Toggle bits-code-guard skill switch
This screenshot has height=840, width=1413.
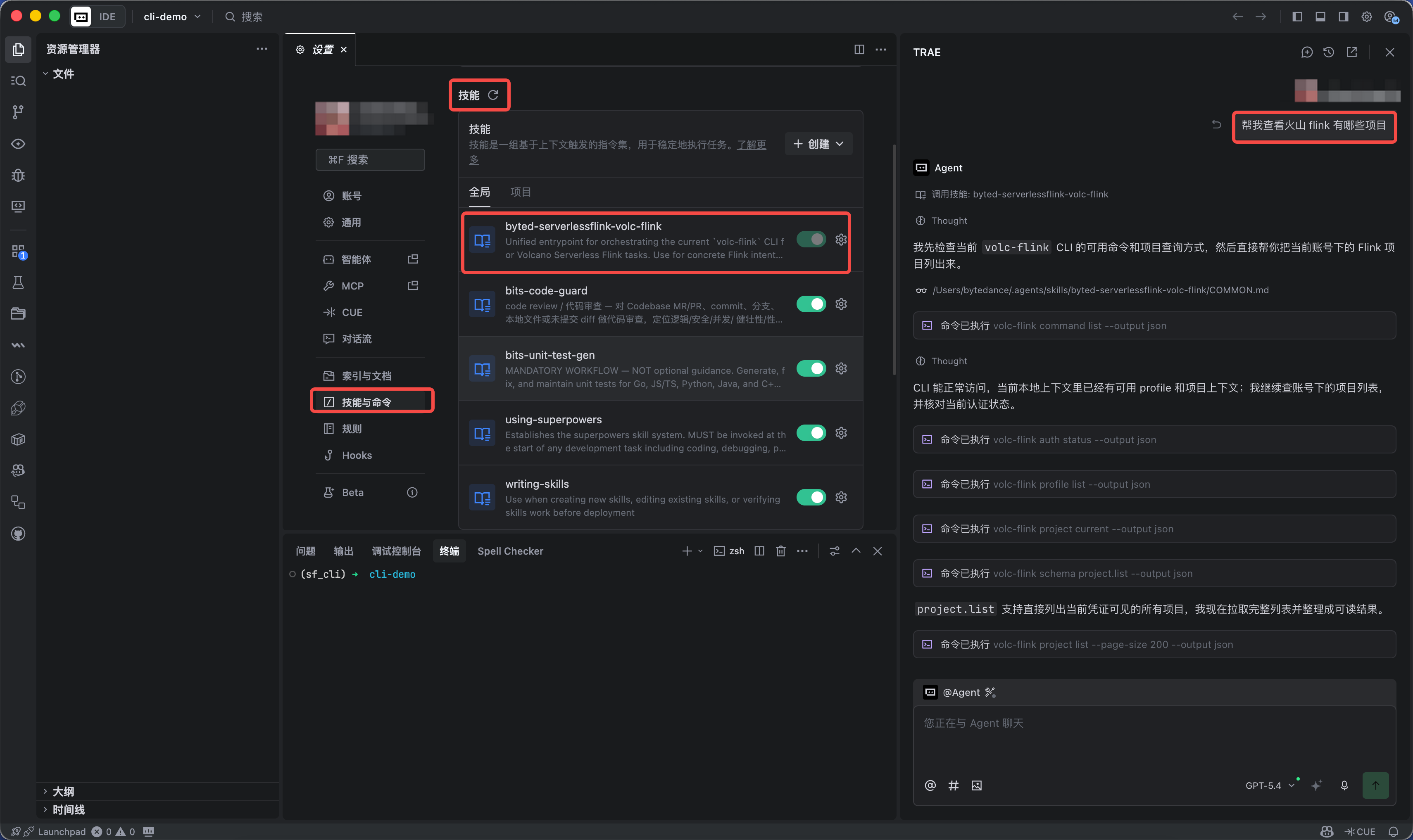coord(811,304)
